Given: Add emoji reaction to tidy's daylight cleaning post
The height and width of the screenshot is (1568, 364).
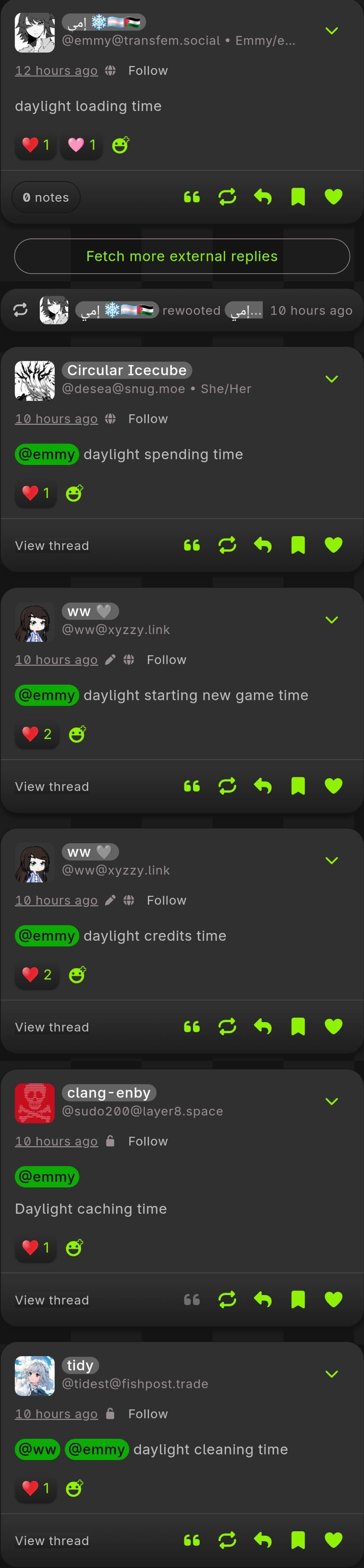Looking at the screenshot, I should coord(74,1488).
